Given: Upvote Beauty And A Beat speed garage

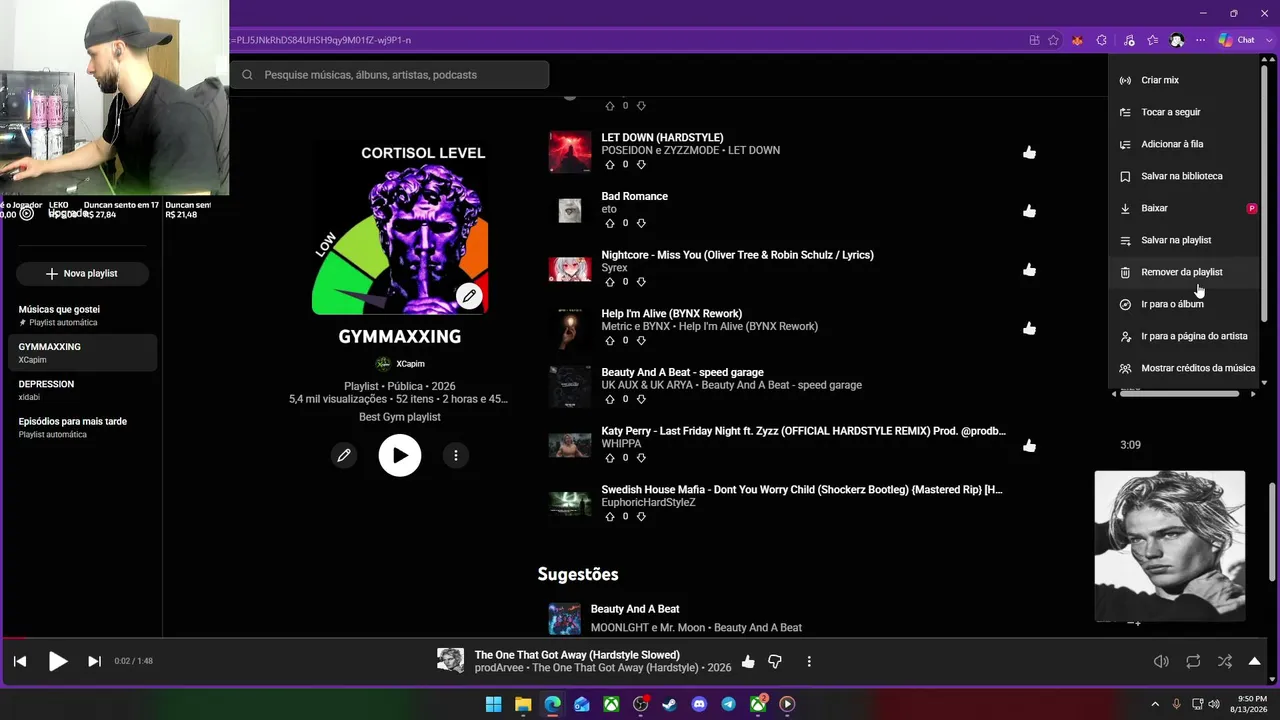Looking at the screenshot, I should 610,399.
